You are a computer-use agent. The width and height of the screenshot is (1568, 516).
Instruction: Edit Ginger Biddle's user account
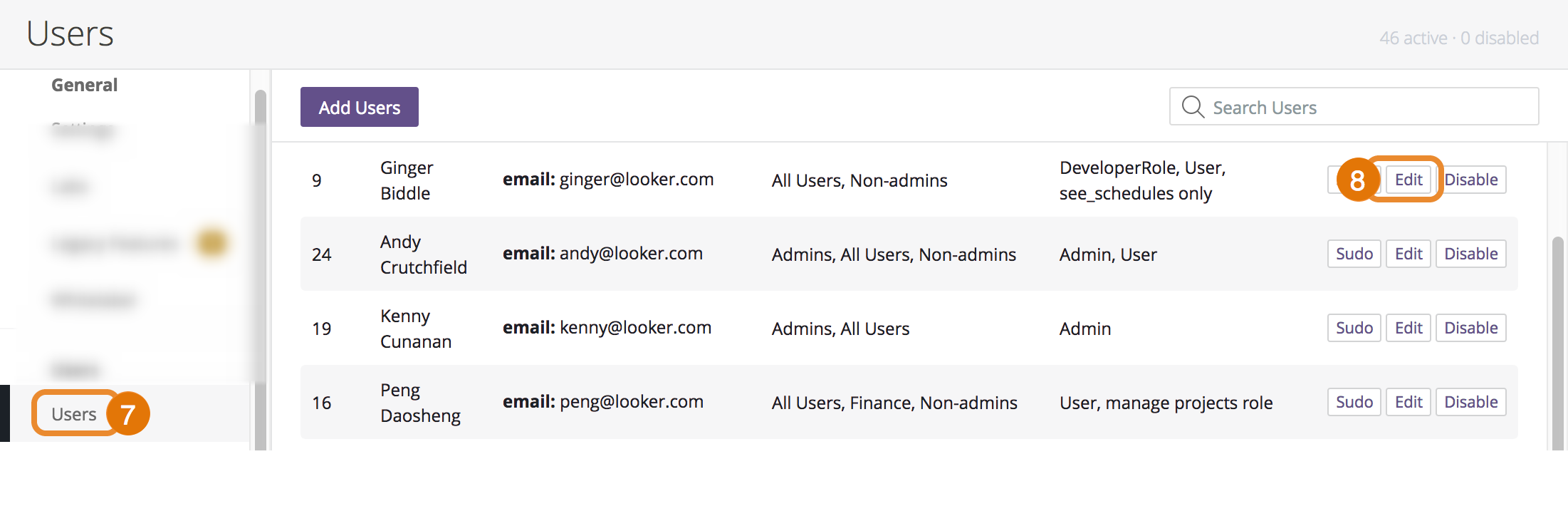pyautogui.click(x=1408, y=180)
